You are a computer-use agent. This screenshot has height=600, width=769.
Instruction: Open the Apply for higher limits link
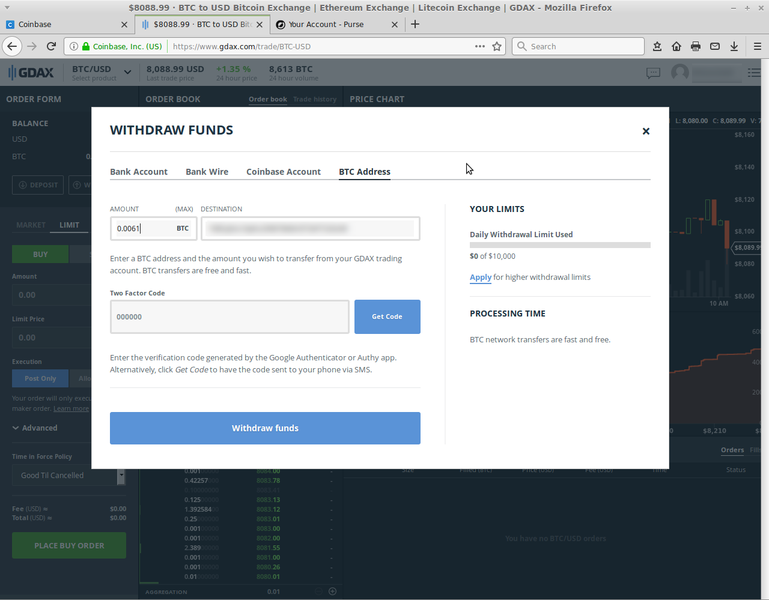[480, 277]
